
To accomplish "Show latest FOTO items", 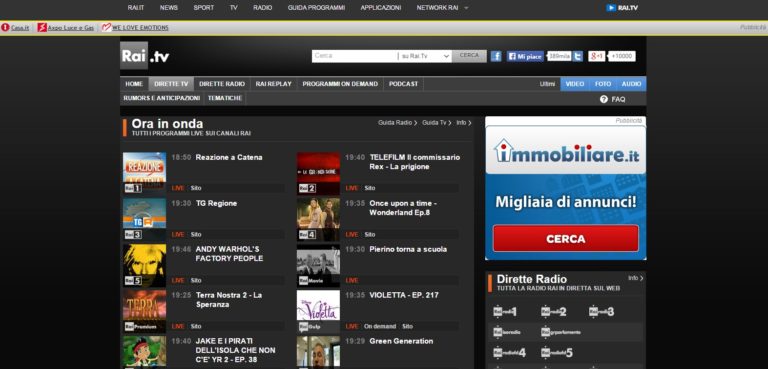I will 603,84.
